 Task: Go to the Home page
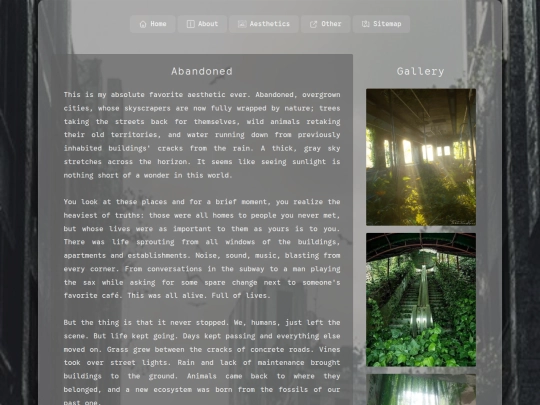click(x=153, y=24)
